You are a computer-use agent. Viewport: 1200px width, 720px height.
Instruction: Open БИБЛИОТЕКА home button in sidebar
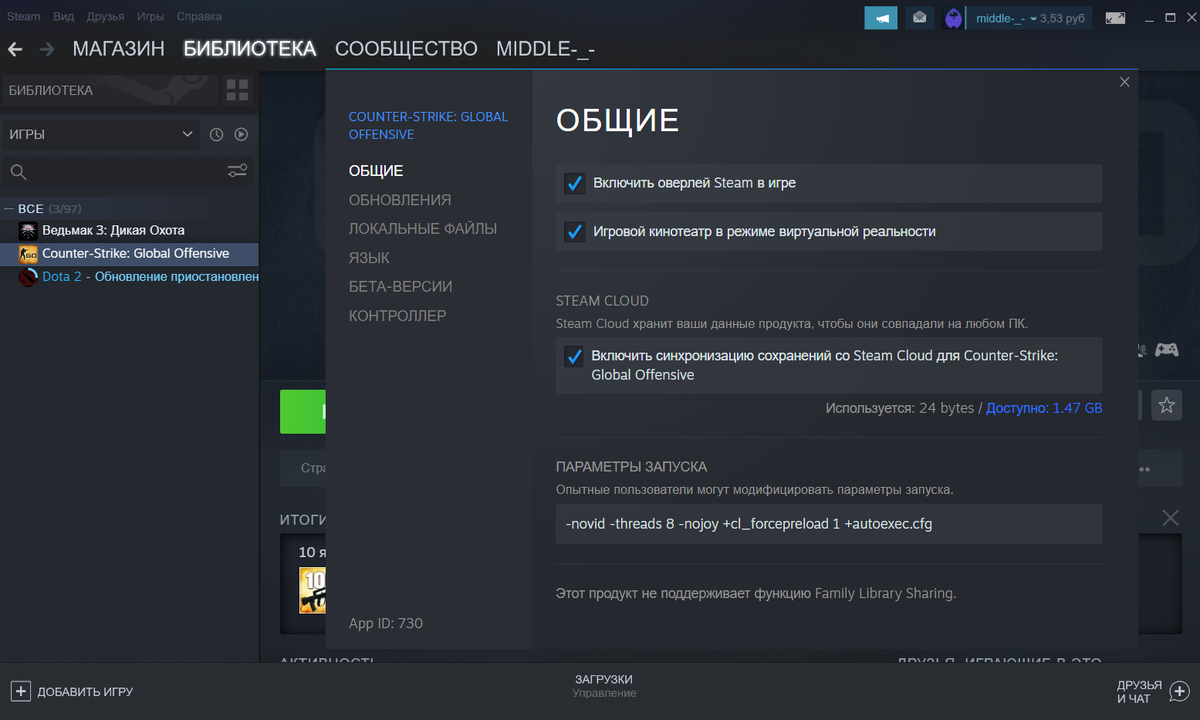coord(108,91)
